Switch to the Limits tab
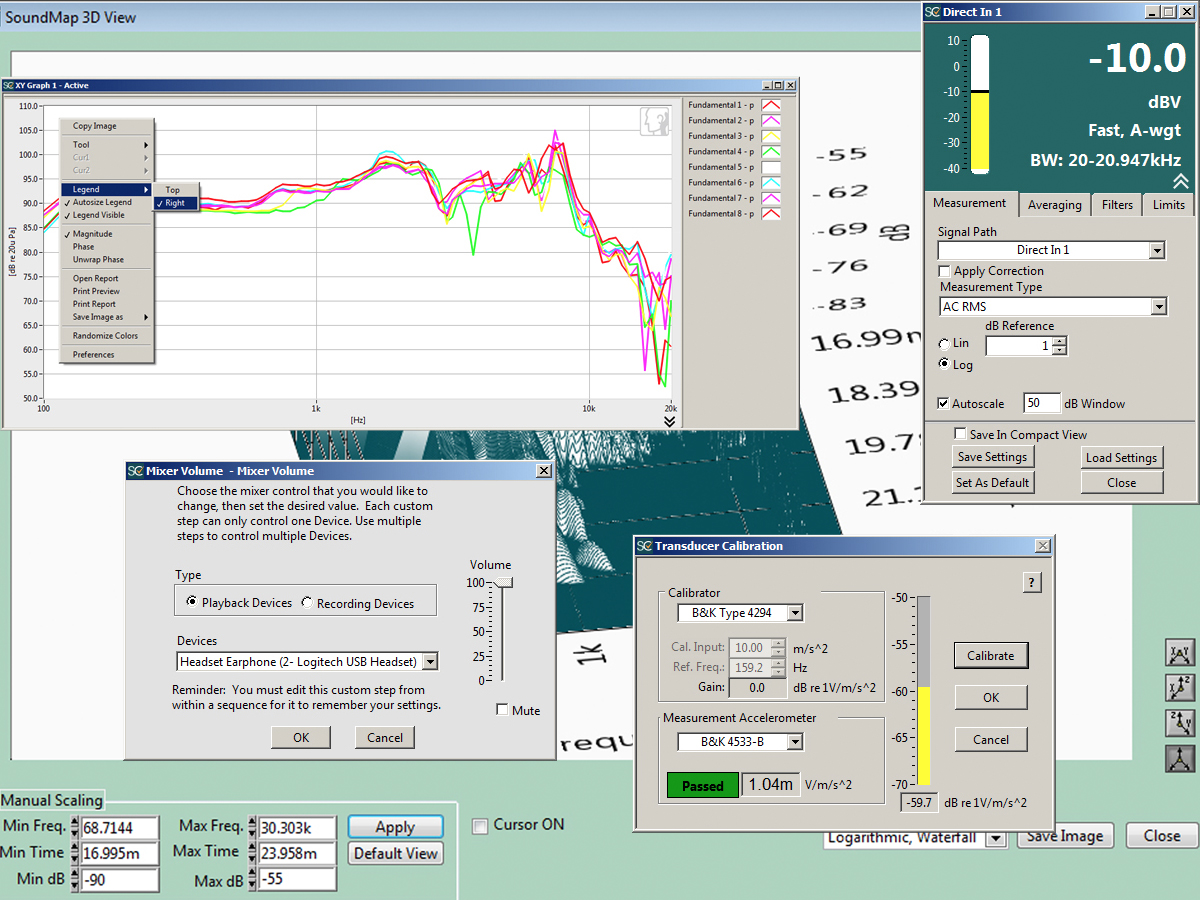This screenshot has height=900, width=1200. [x=1168, y=205]
